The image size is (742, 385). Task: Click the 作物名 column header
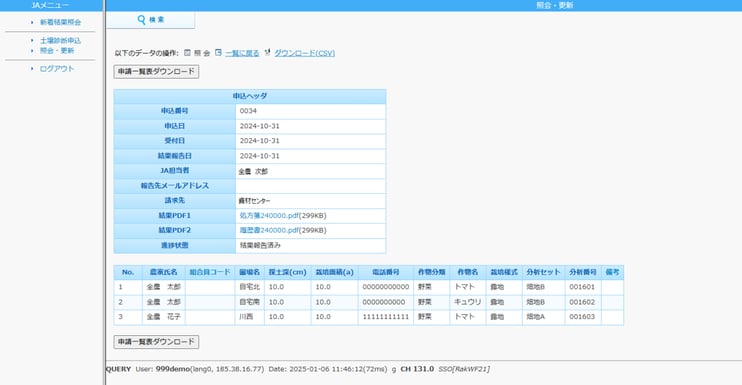(x=468, y=272)
